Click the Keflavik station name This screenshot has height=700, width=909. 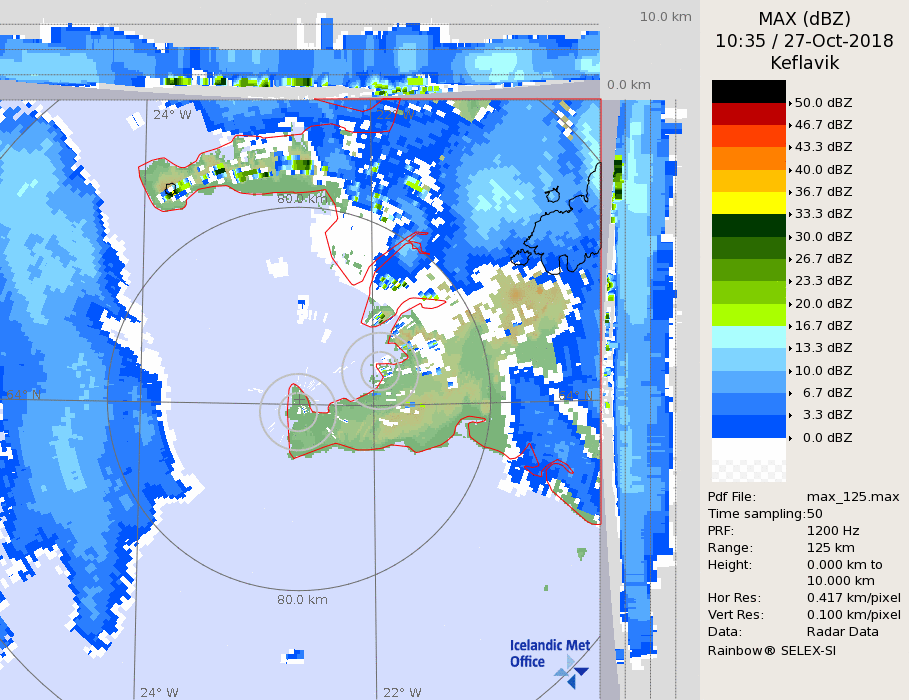804,63
